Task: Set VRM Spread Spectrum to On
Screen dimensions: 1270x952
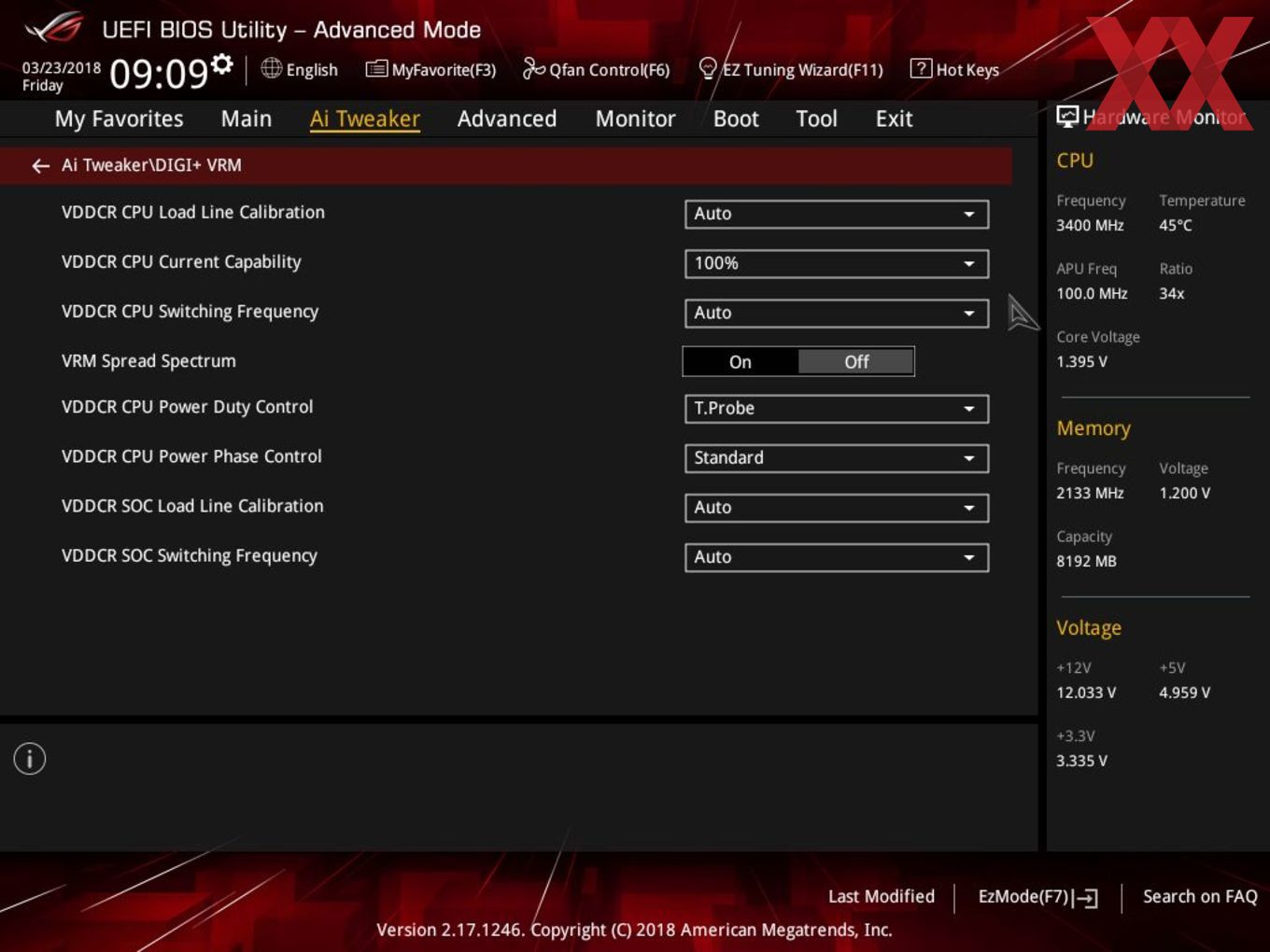Action: tap(741, 362)
